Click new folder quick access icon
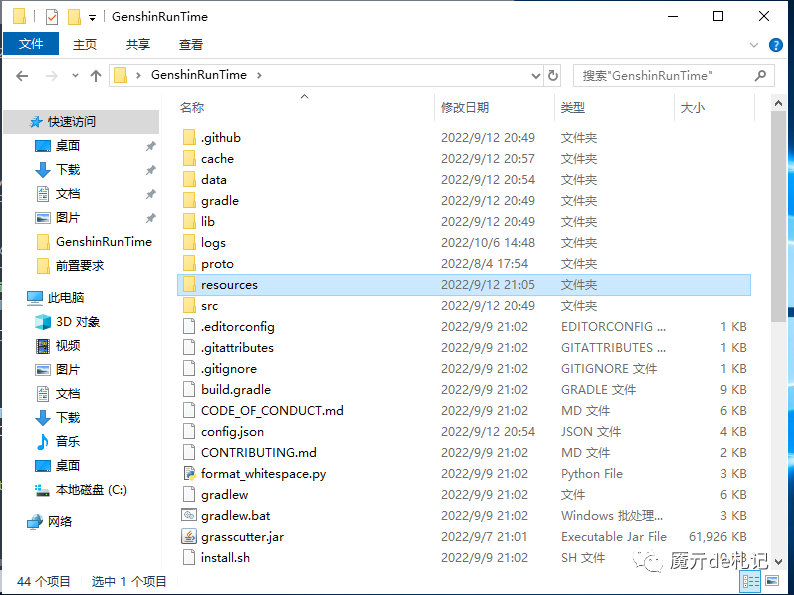 point(74,17)
